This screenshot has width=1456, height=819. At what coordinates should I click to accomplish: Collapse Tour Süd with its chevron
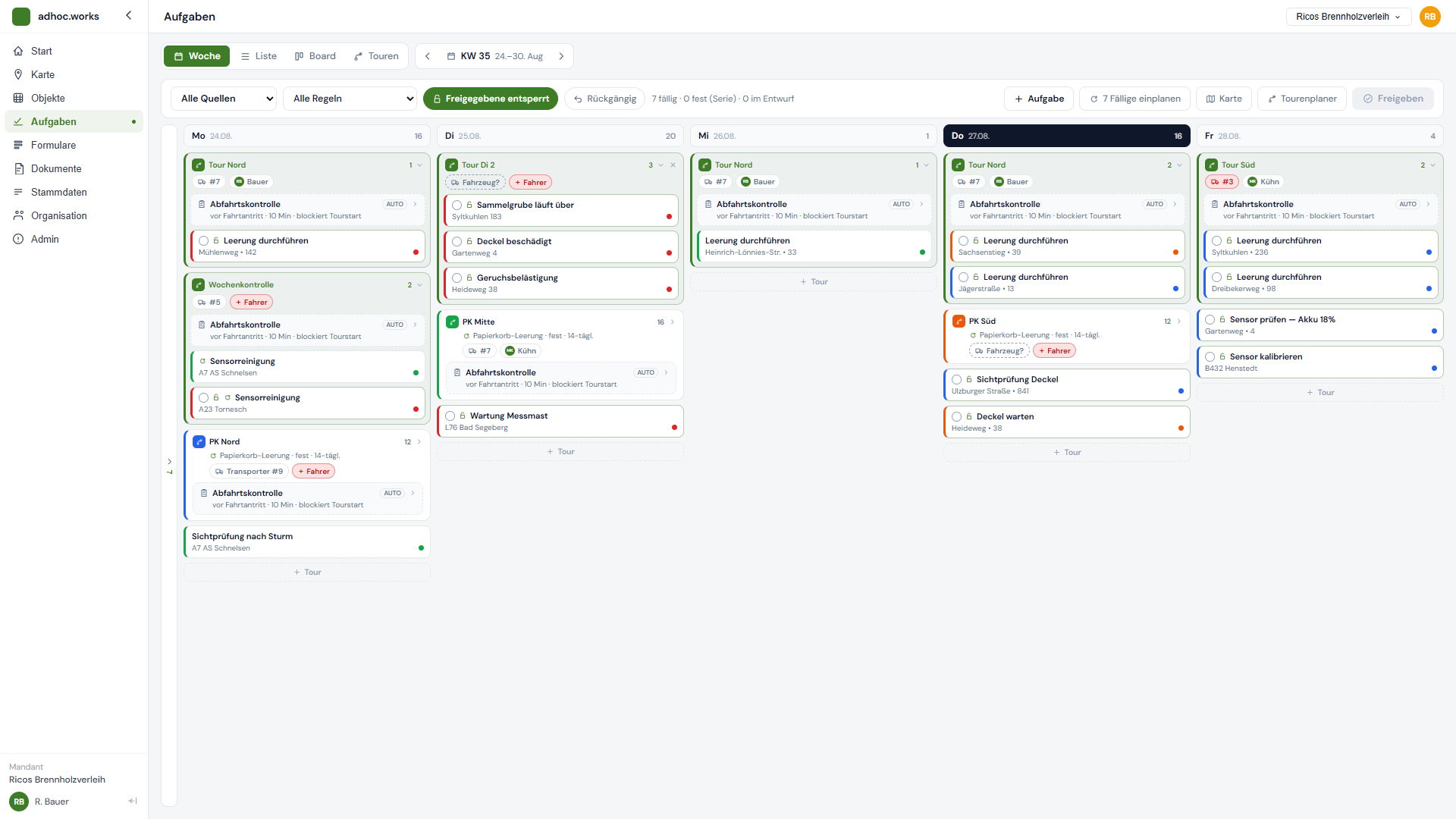(x=1433, y=165)
